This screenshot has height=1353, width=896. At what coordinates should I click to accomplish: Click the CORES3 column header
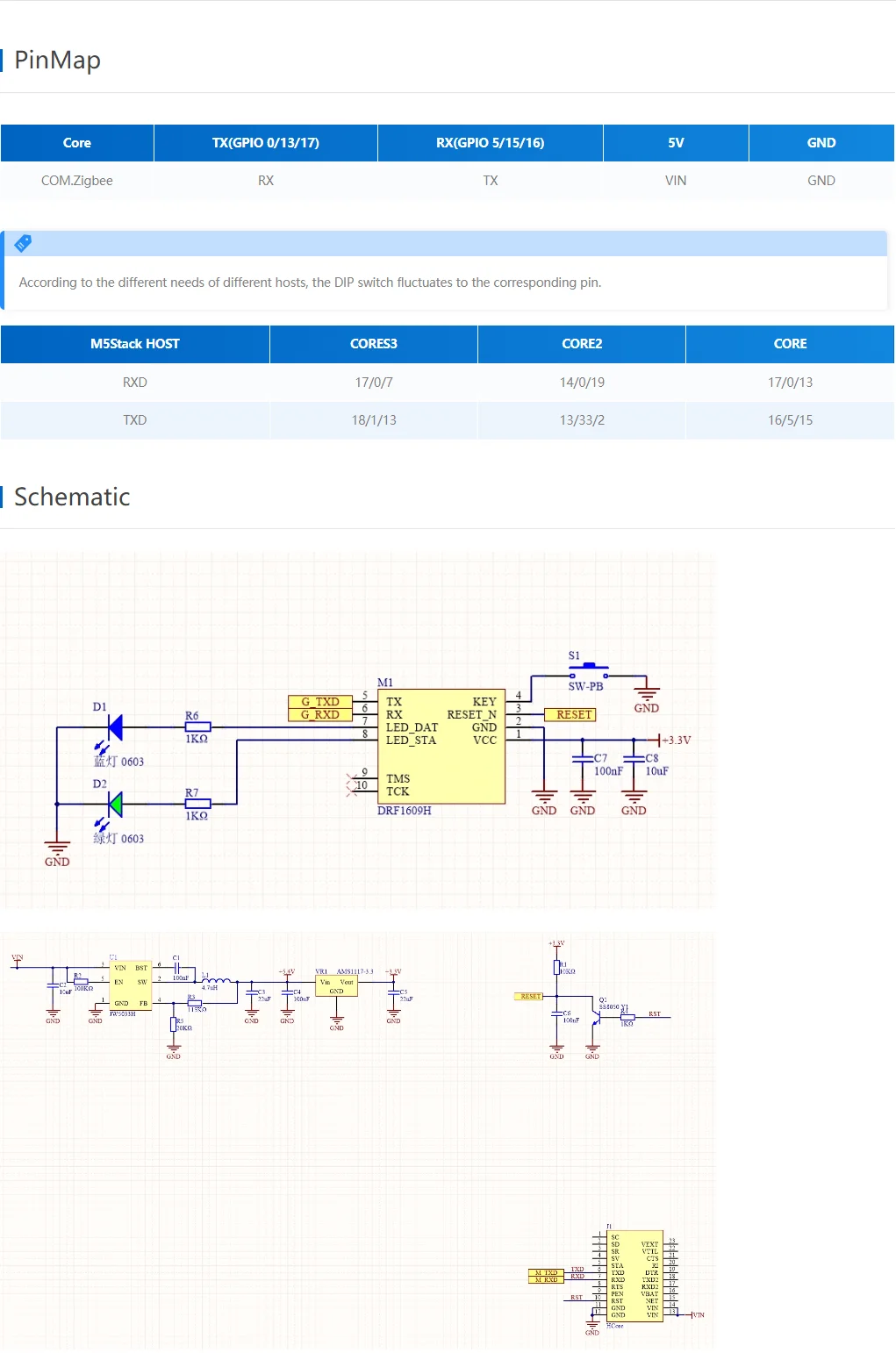point(374,344)
